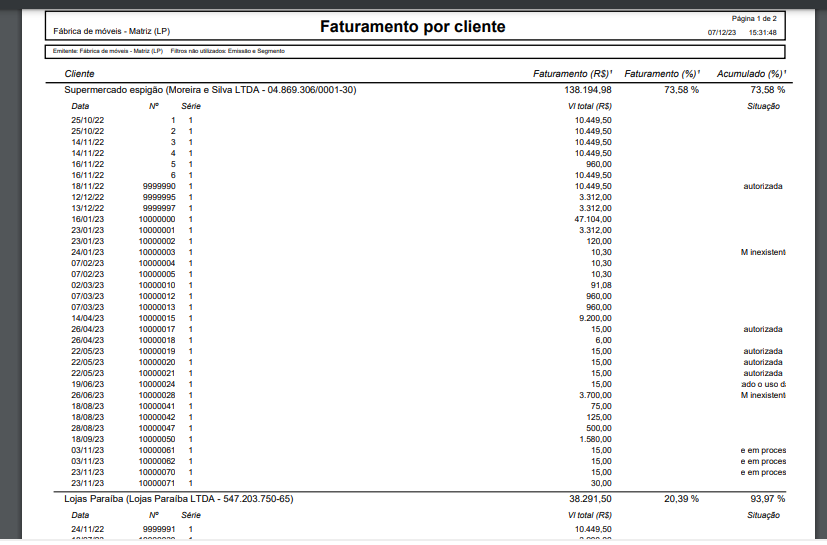The height and width of the screenshot is (545, 827).
Task: Select invoice number 9999997
Action: click(159, 208)
